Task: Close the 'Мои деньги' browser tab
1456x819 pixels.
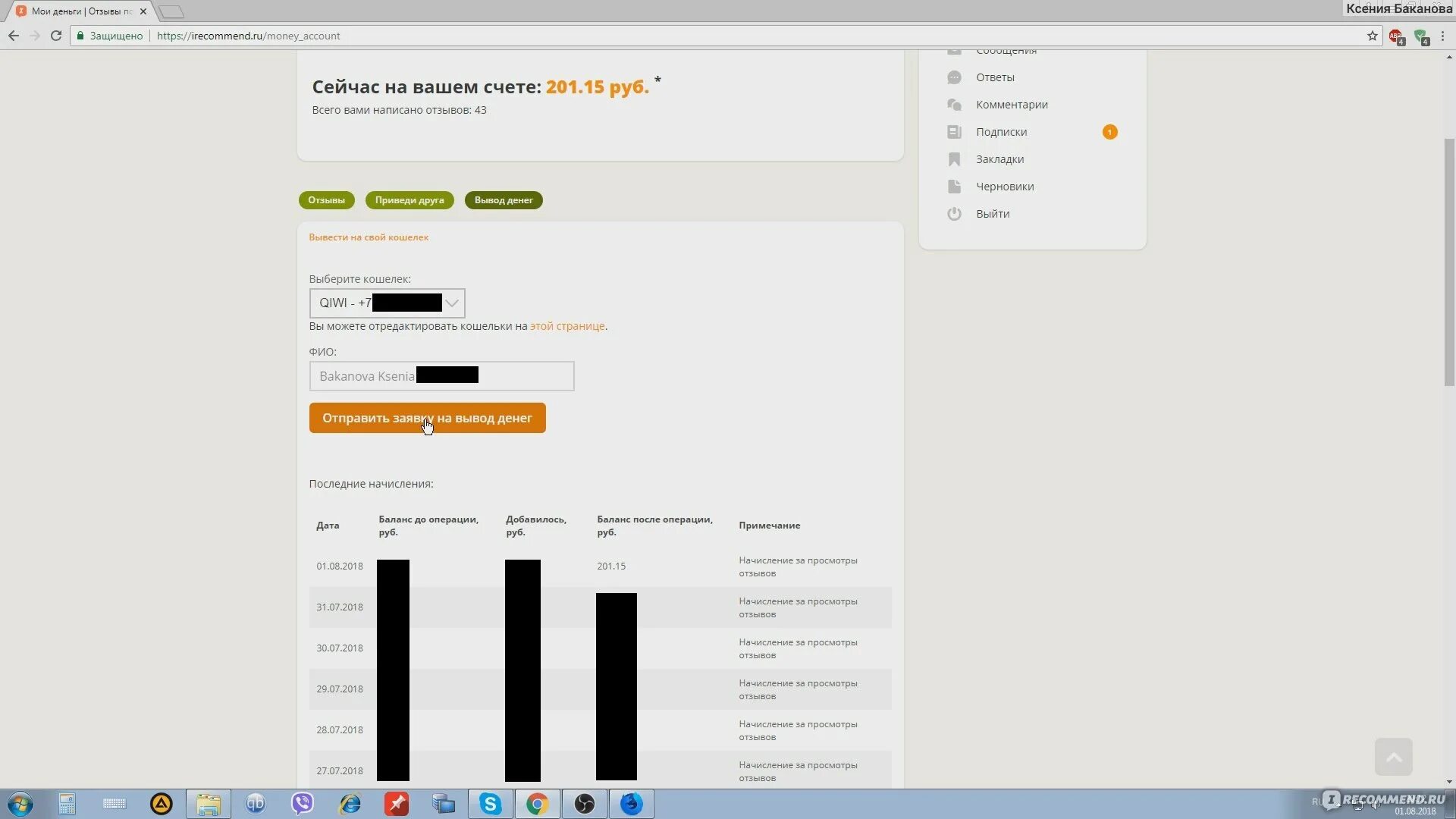Action: [x=143, y=11]
